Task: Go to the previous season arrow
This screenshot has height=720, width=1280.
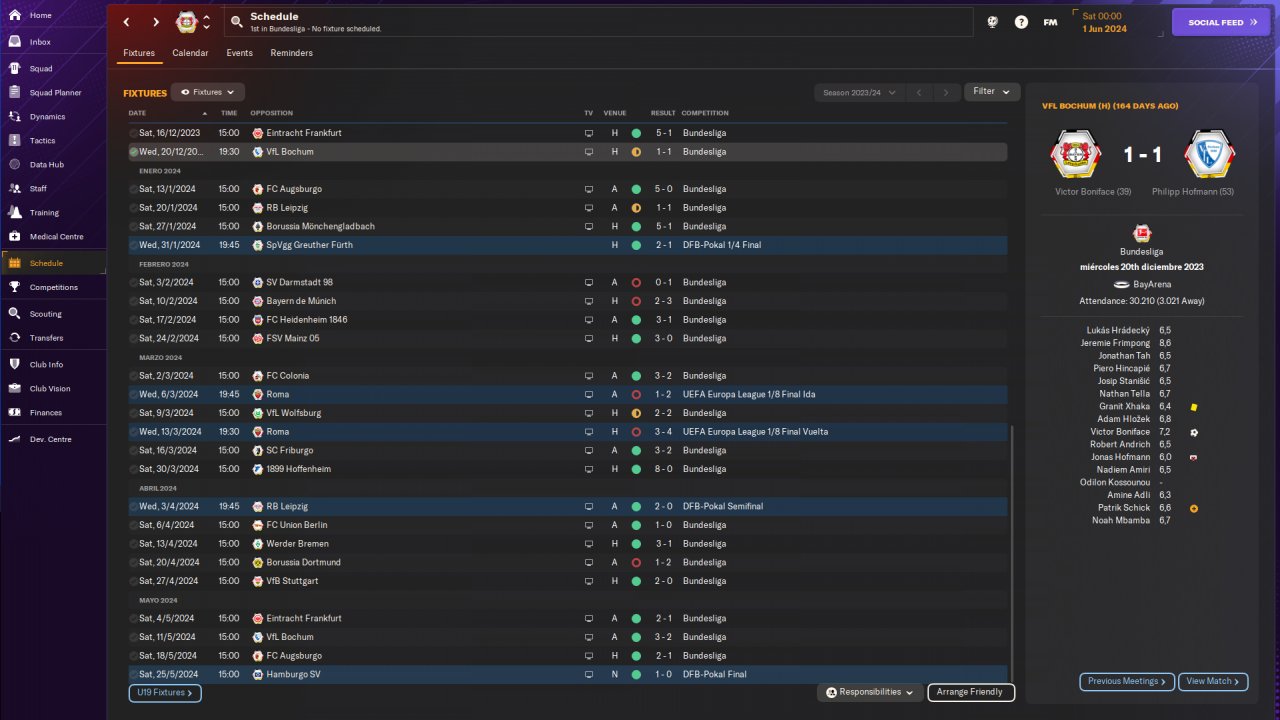Action: [919, 92]
